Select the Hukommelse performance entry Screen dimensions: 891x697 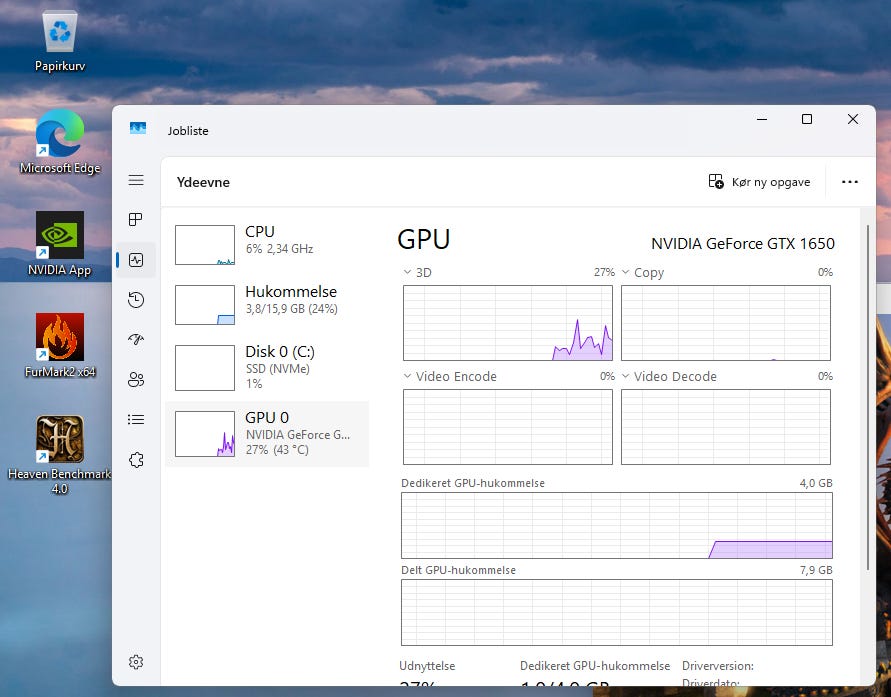click(267, 304)
